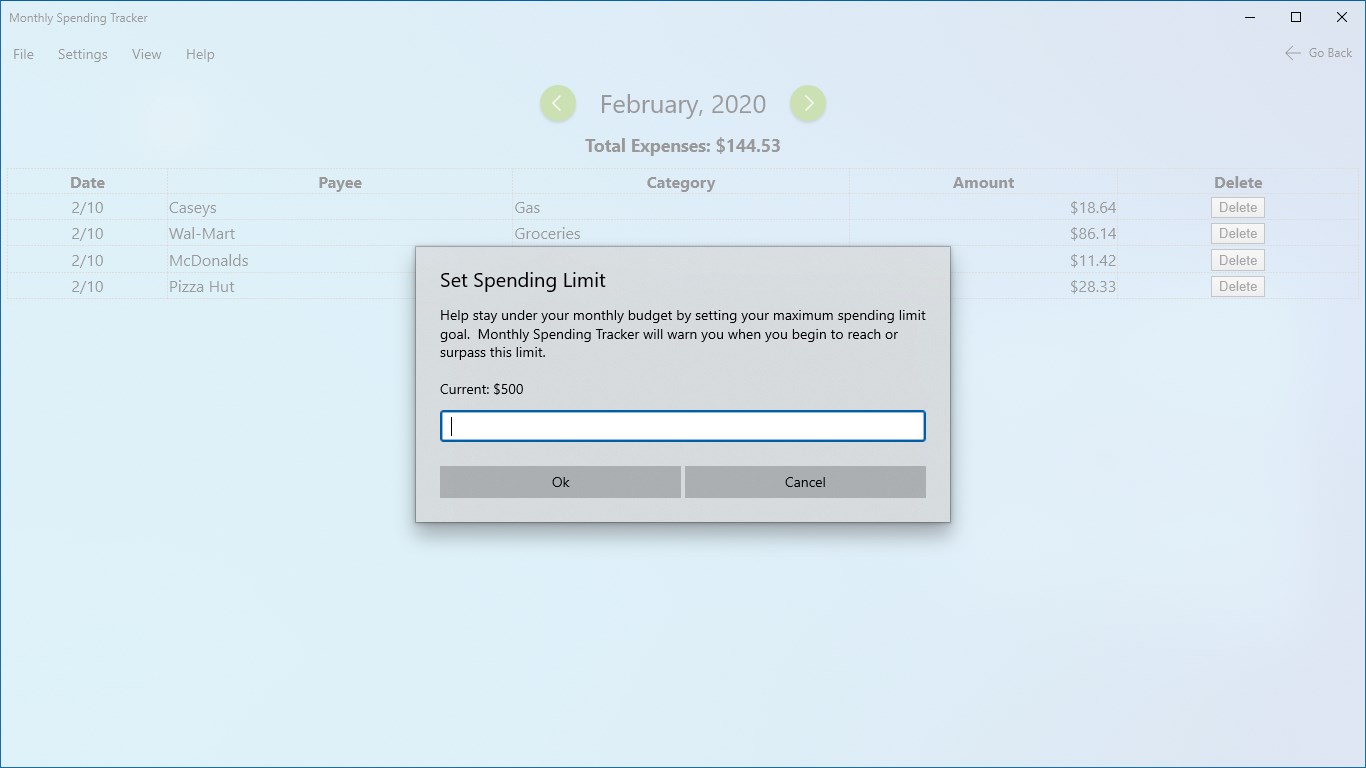Open the File menu
The height and width of the screenshot is (768, 1366).
[x=23, y=54]
